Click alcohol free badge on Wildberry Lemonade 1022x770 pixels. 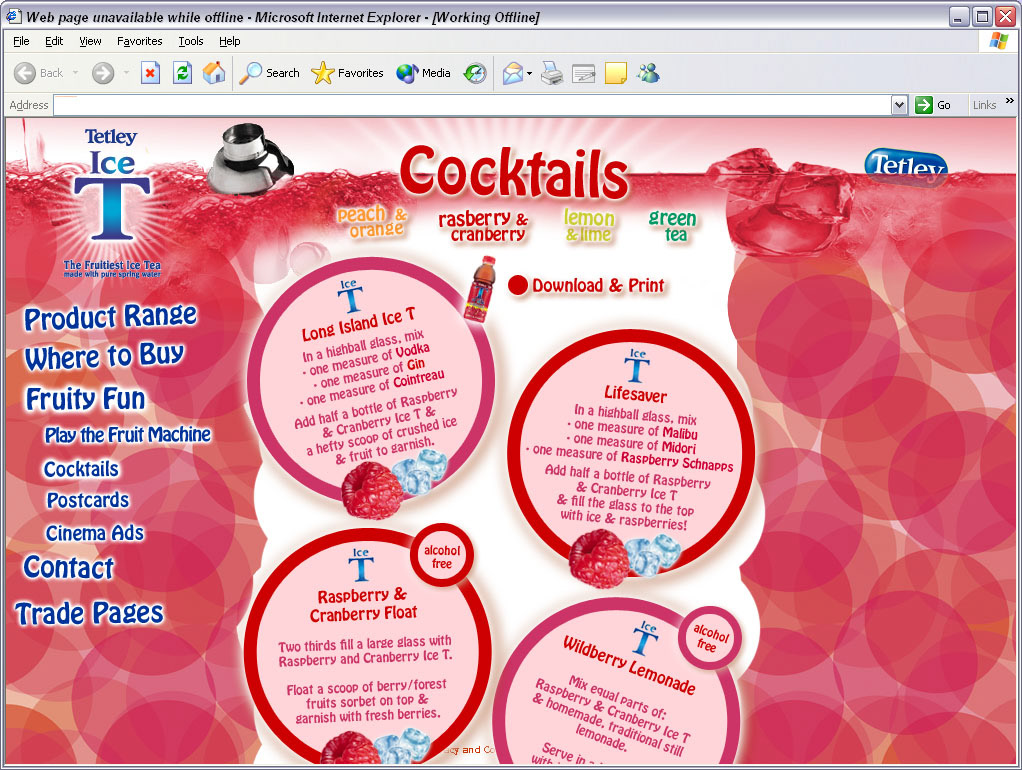[710, 638]
